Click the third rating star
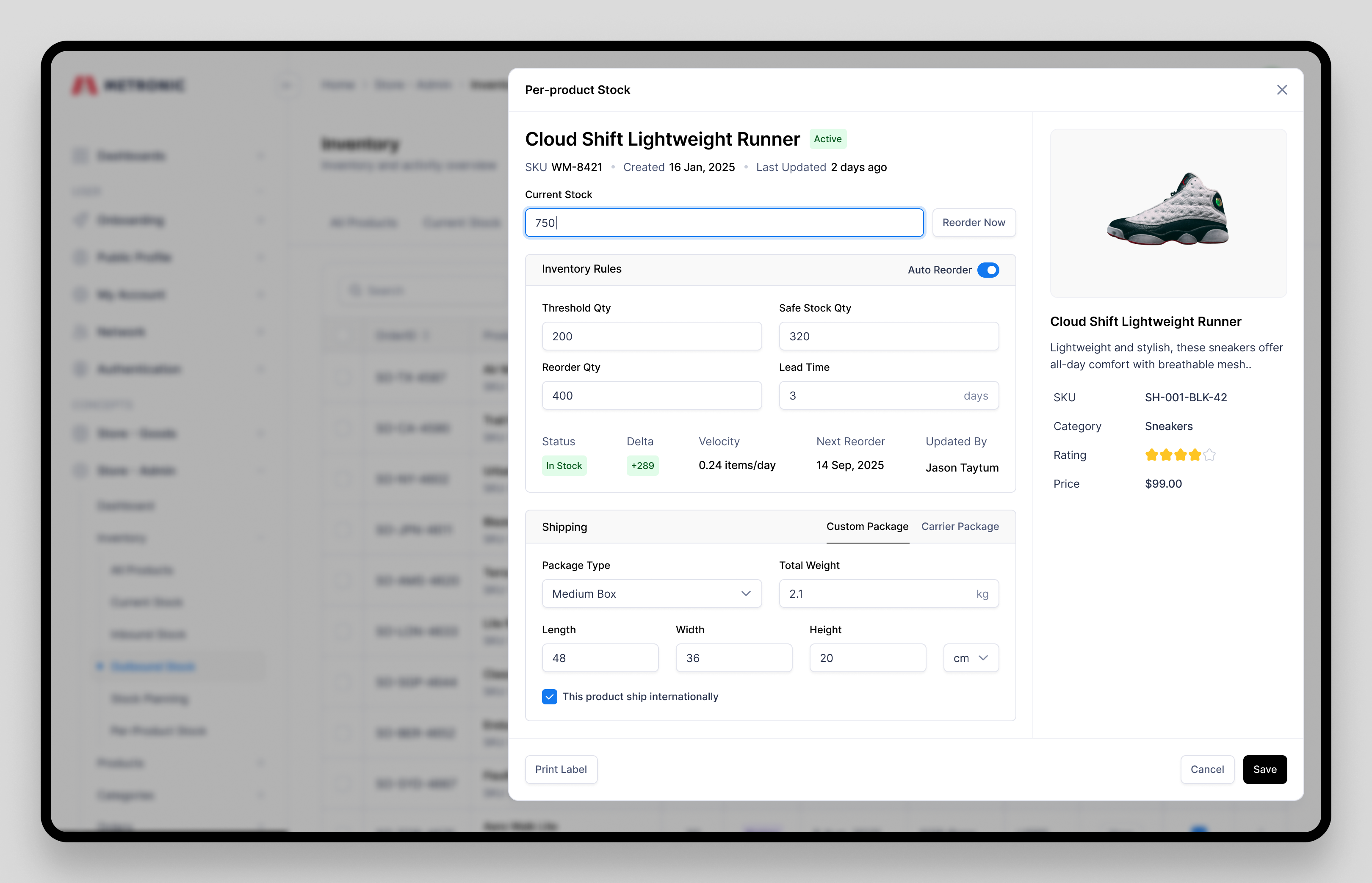 (1181, 455)
